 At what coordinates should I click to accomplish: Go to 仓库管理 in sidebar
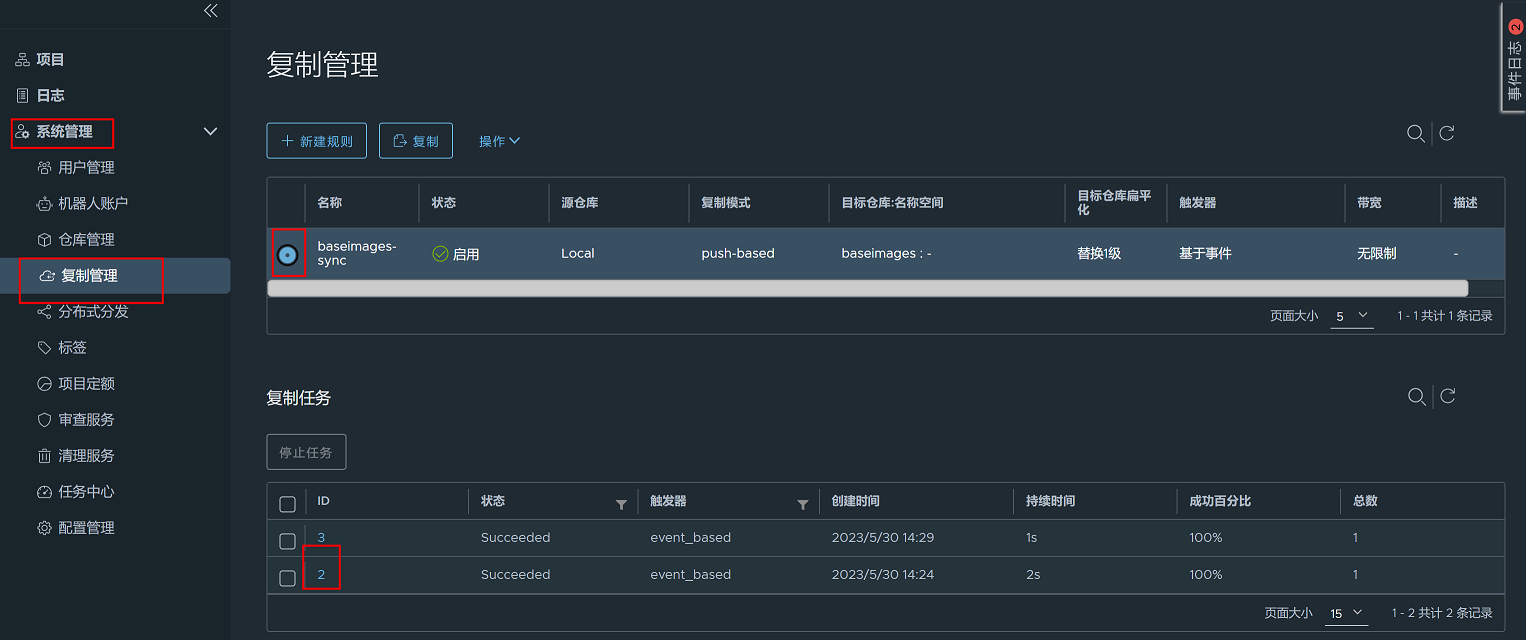[86, 240]
